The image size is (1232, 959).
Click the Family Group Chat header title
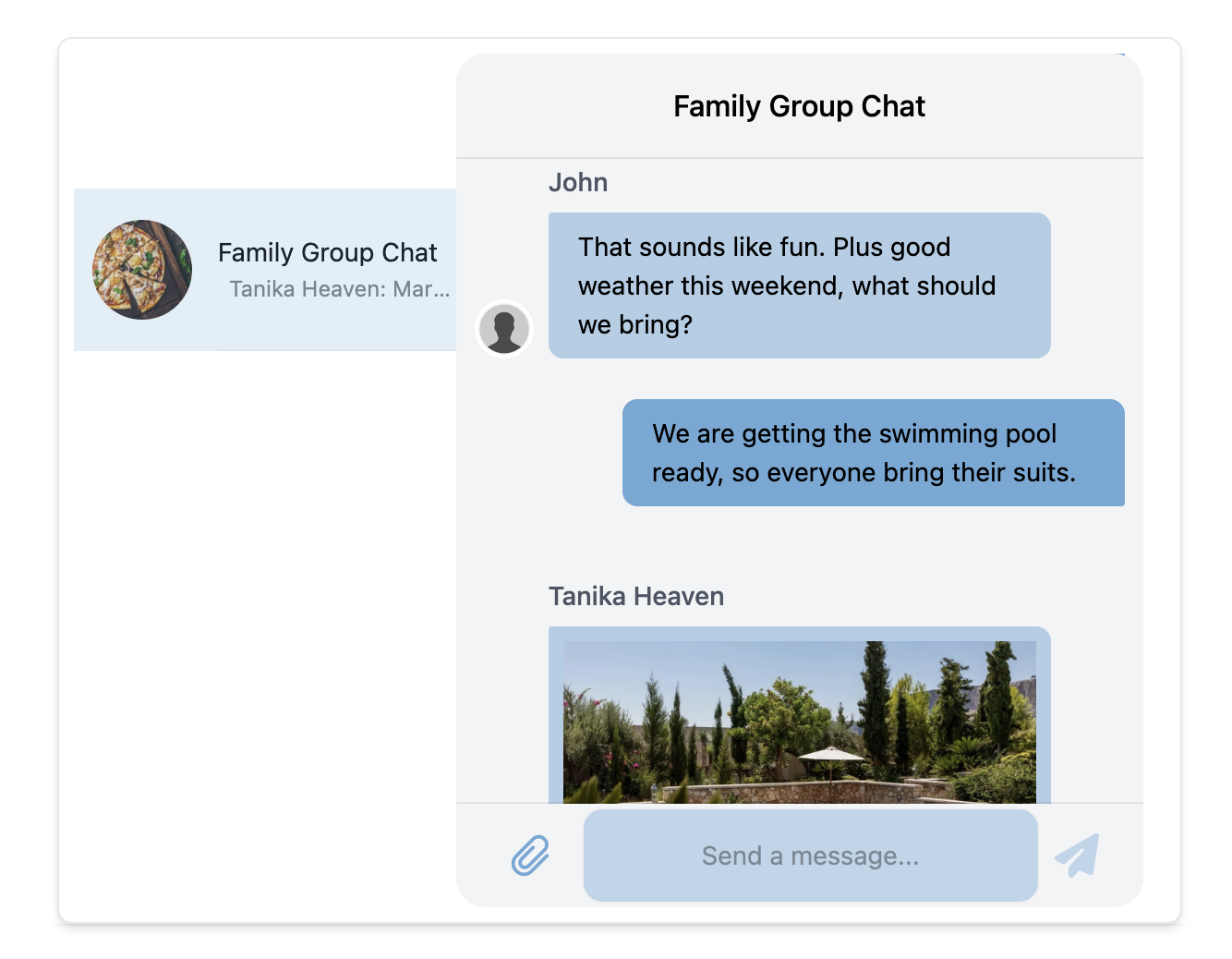799,105
